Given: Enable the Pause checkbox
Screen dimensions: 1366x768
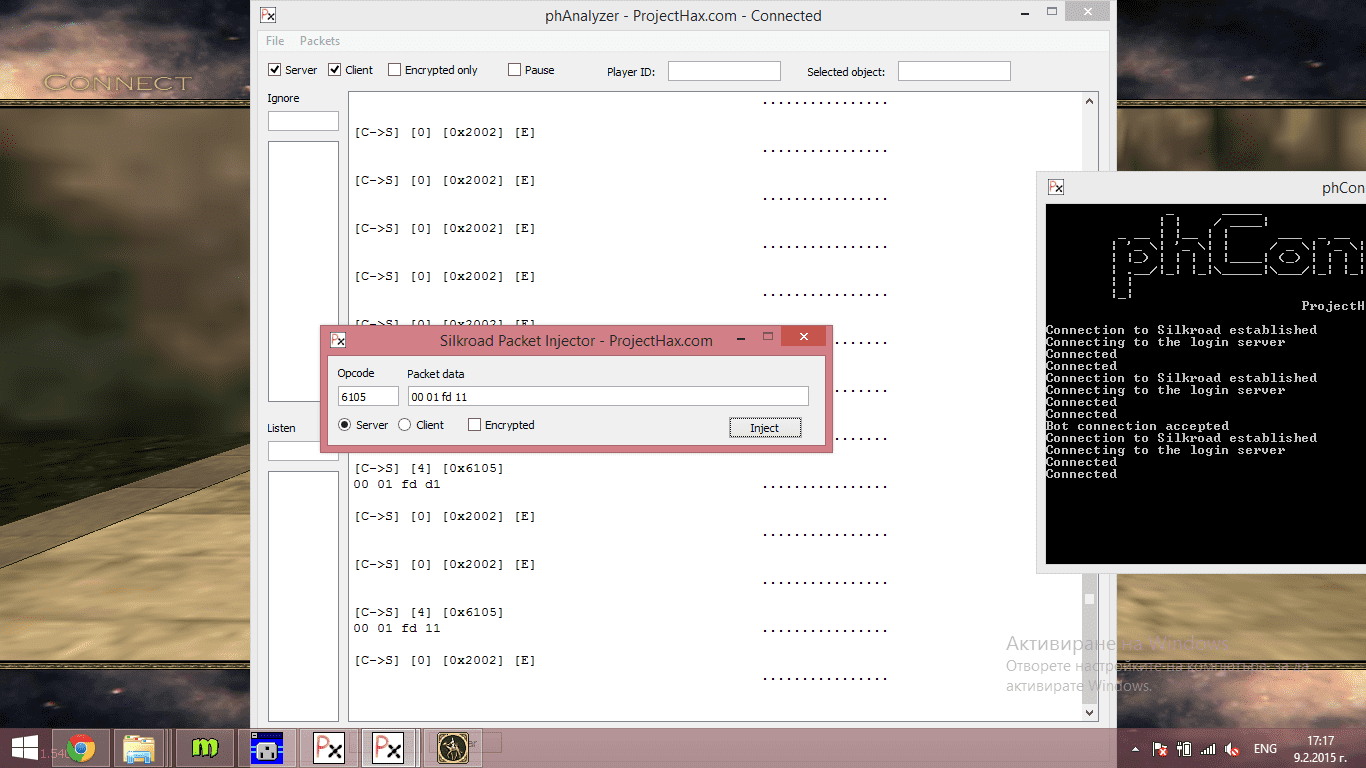Looking at the screenshot, I should [x=531, y=70].
